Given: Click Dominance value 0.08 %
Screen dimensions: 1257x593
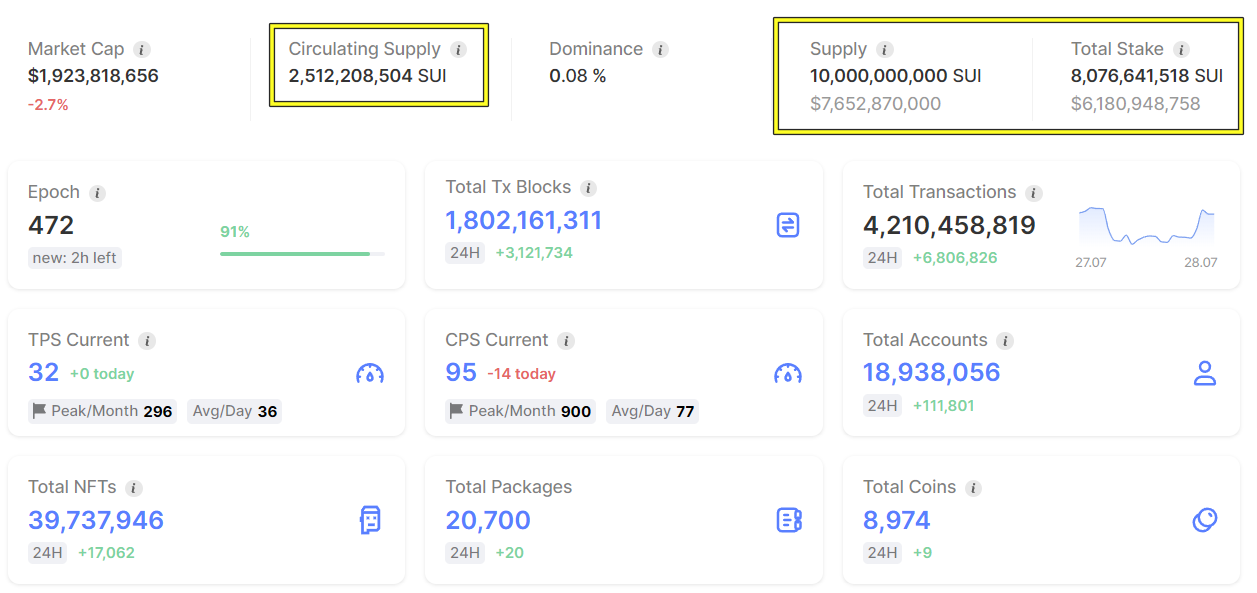Looking at the screenshot, I should (578, 76).
